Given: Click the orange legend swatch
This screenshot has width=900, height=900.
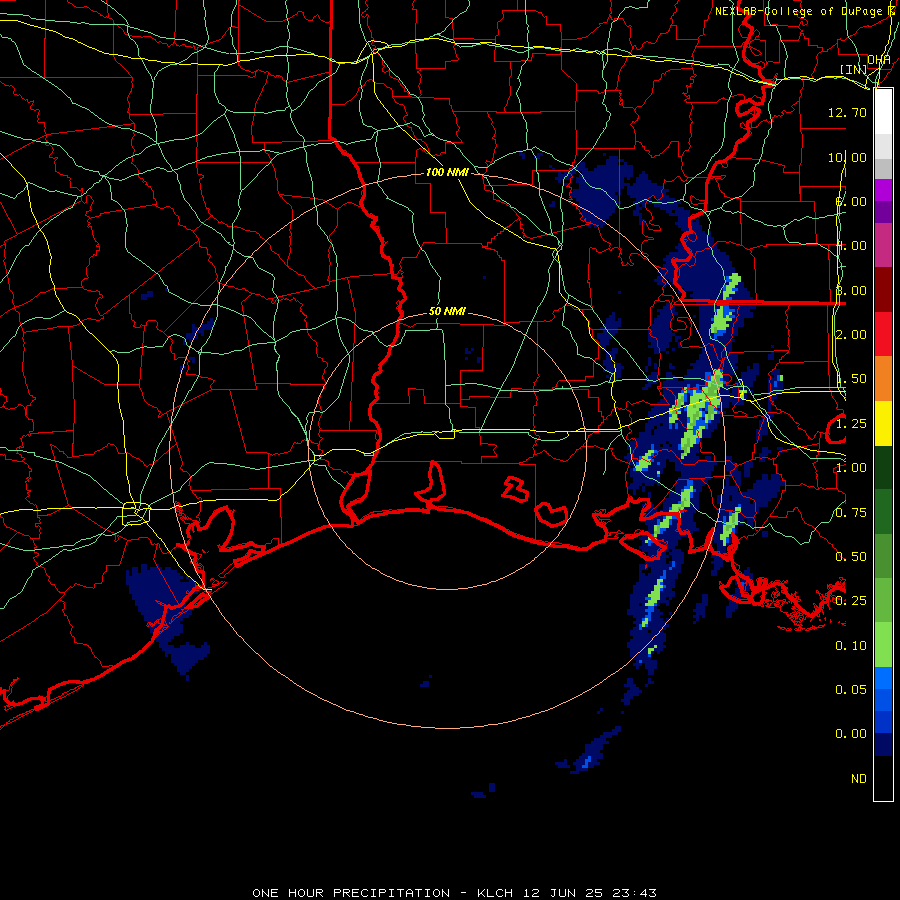Looking at the screenshot, I should [883, 379].
